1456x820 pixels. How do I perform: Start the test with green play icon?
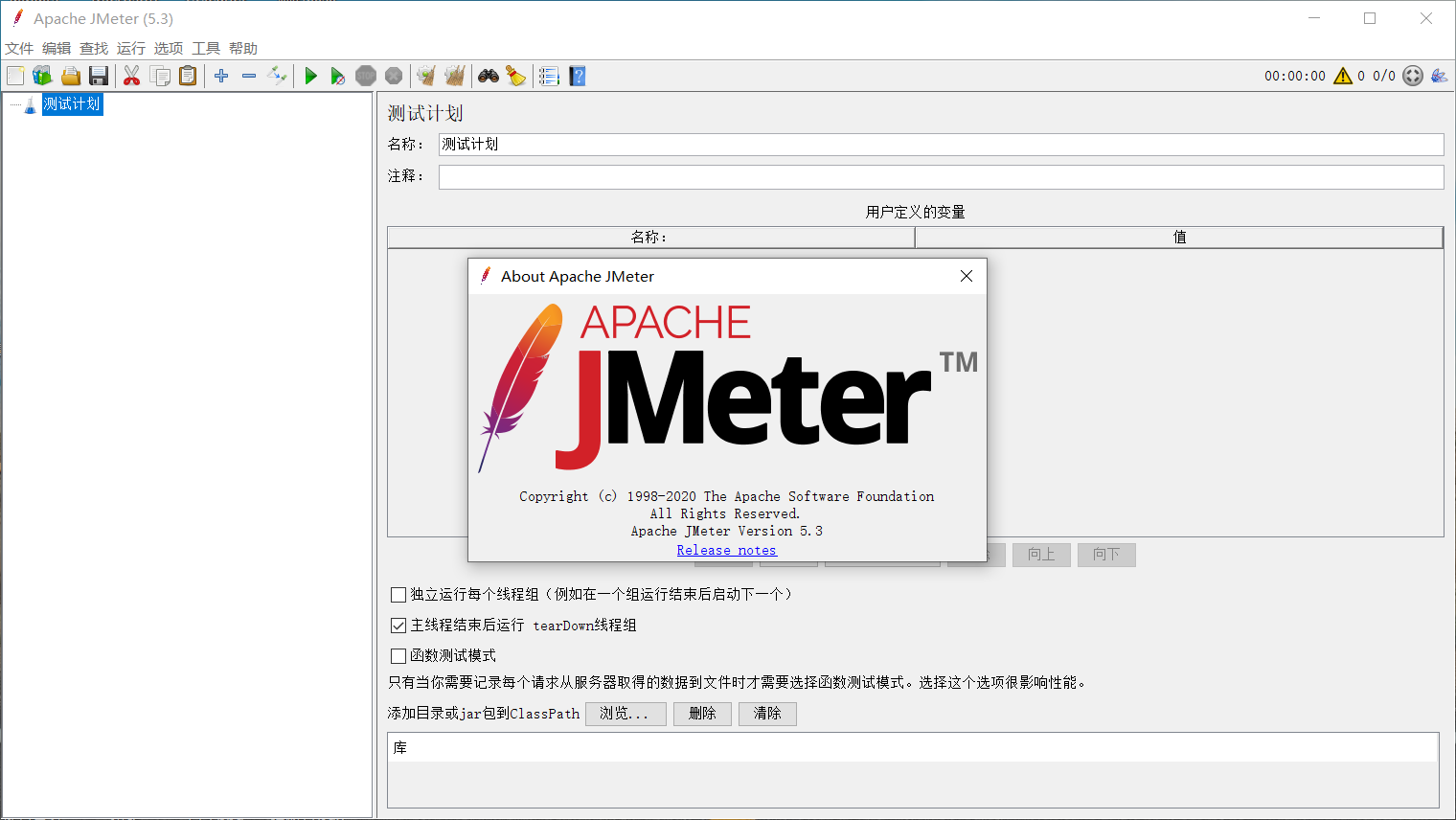click(310, 76)
